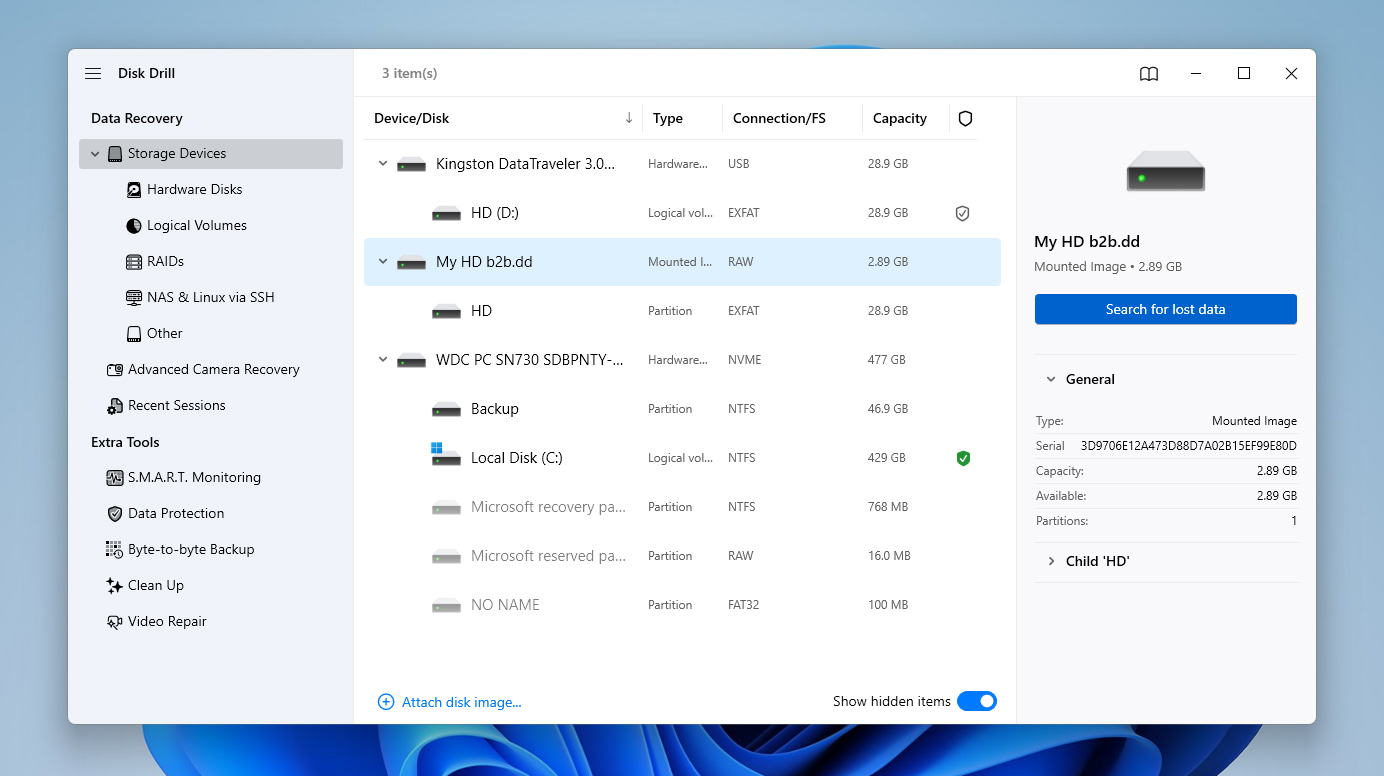
Task: Collapse the General section
Action: (x=1050, y=380)
